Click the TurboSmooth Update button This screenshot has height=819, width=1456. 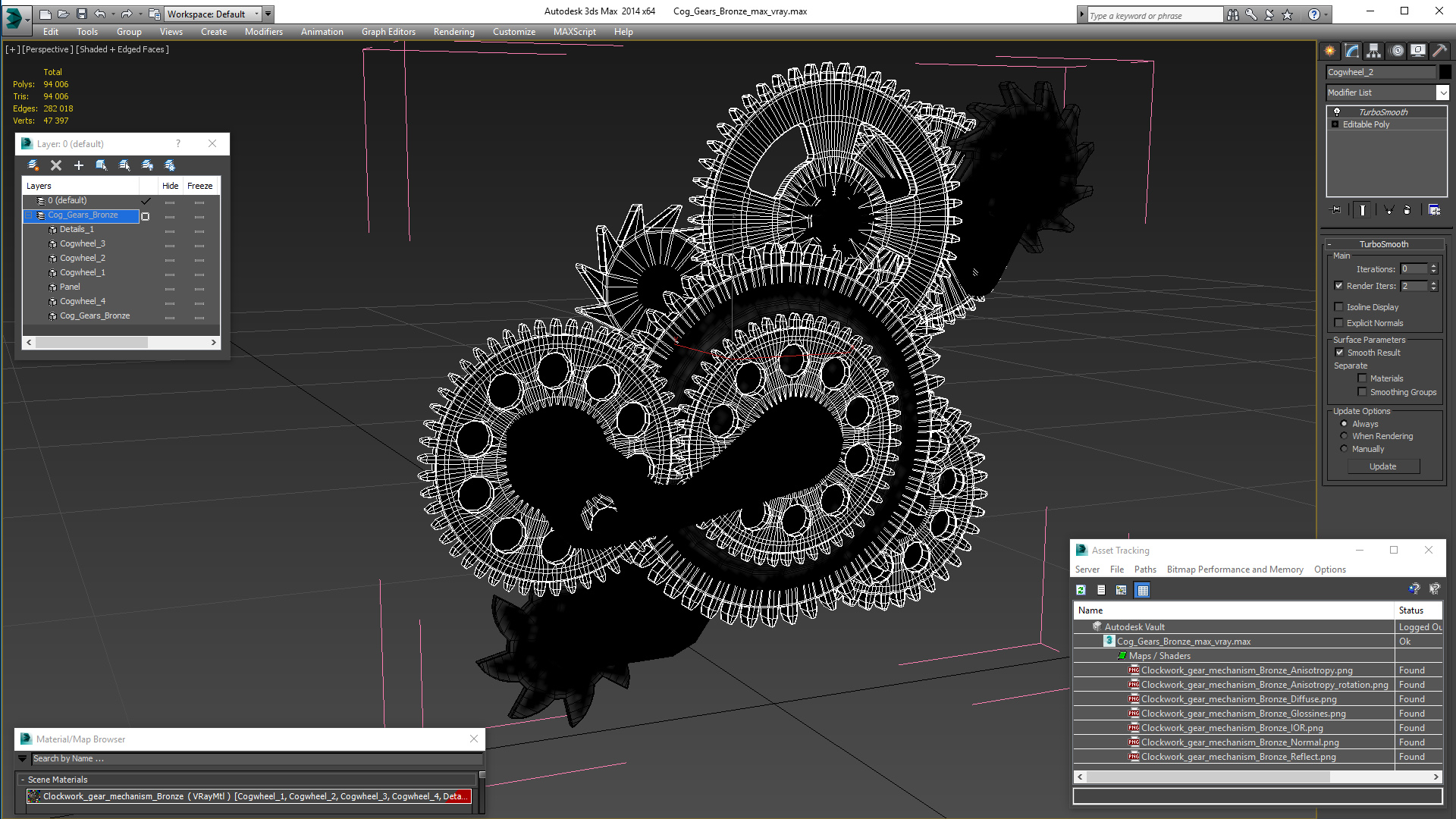tap(1382, 466)
